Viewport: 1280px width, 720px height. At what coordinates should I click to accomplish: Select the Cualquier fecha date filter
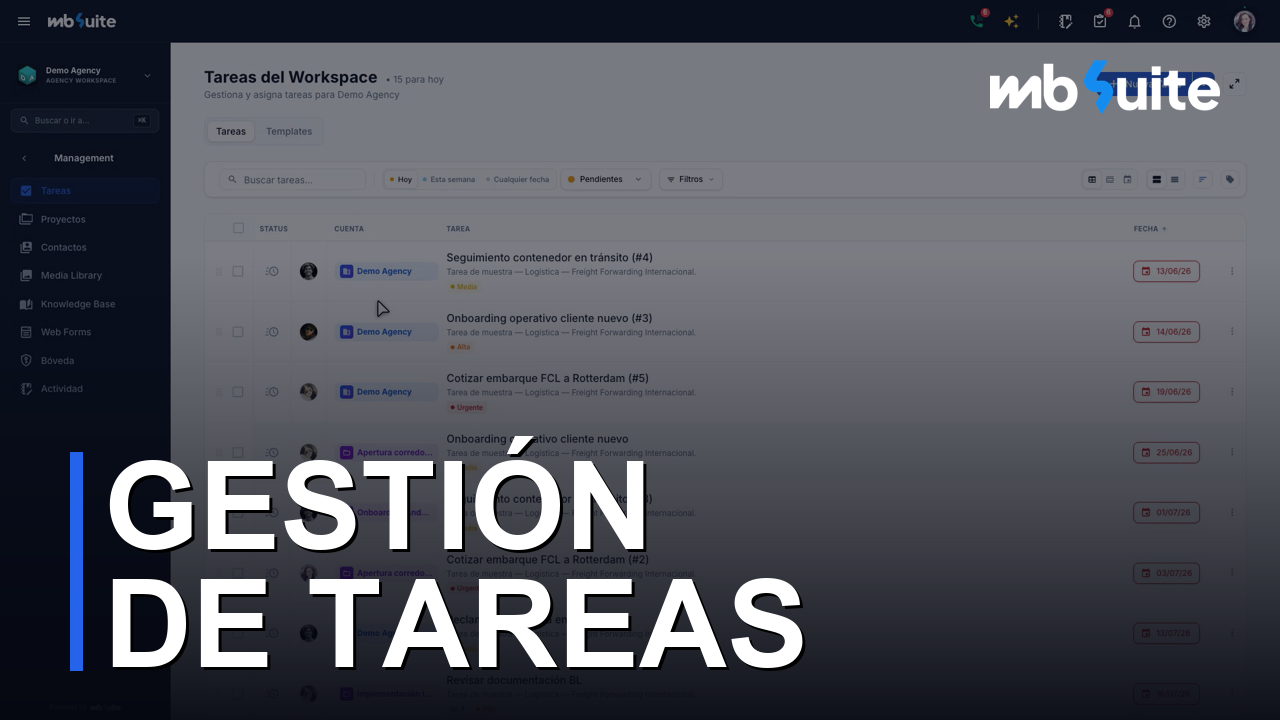pos(518,180)
